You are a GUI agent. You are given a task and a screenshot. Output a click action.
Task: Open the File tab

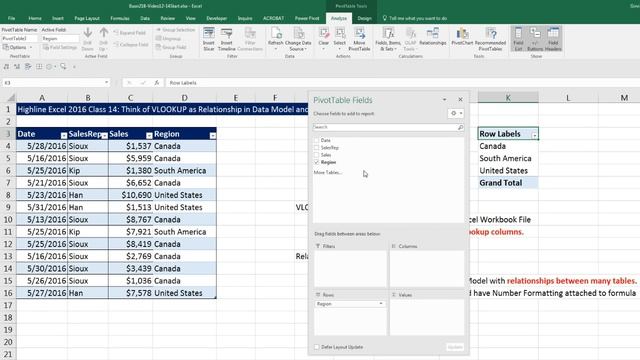[x=11, y=18]
